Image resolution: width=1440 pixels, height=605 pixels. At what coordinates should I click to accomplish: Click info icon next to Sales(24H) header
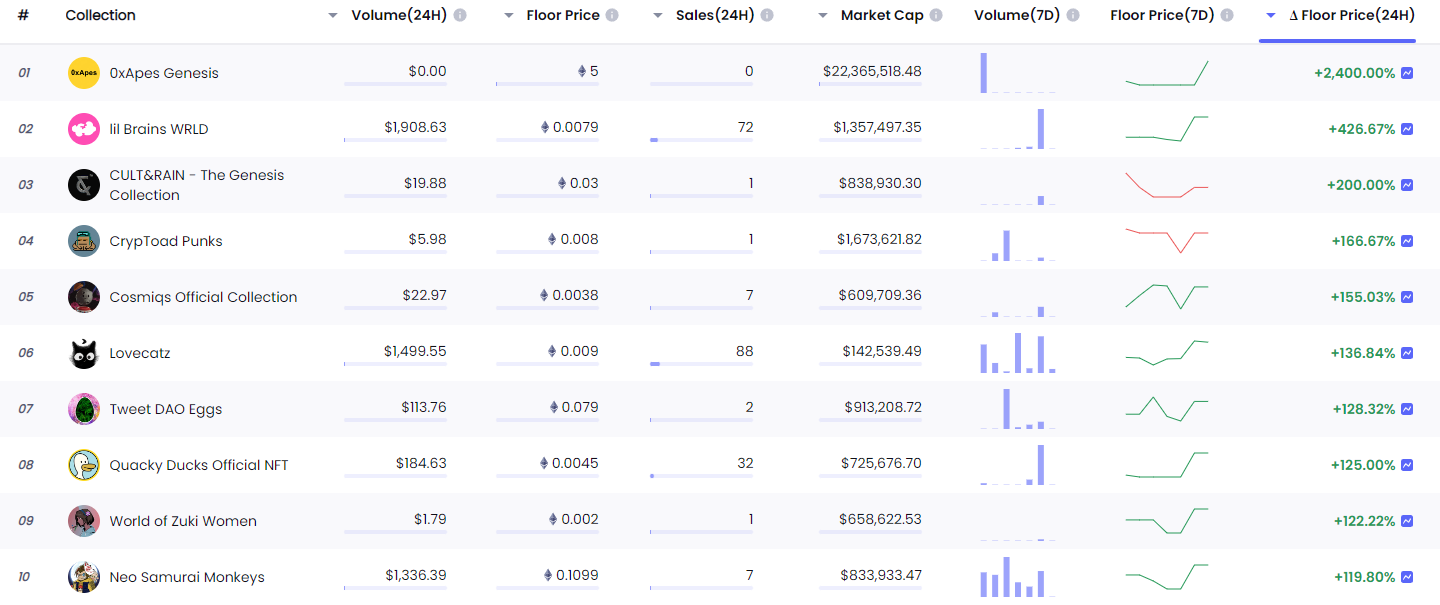pos(766,15)
